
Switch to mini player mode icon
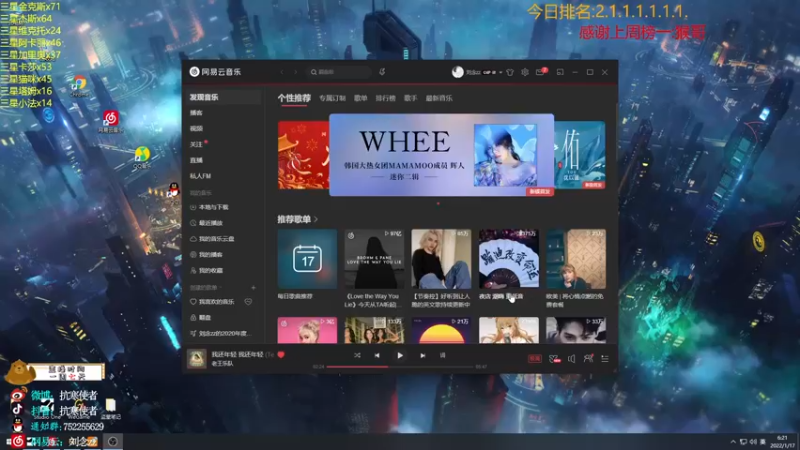pyautogui.click(x=560, y=72)
